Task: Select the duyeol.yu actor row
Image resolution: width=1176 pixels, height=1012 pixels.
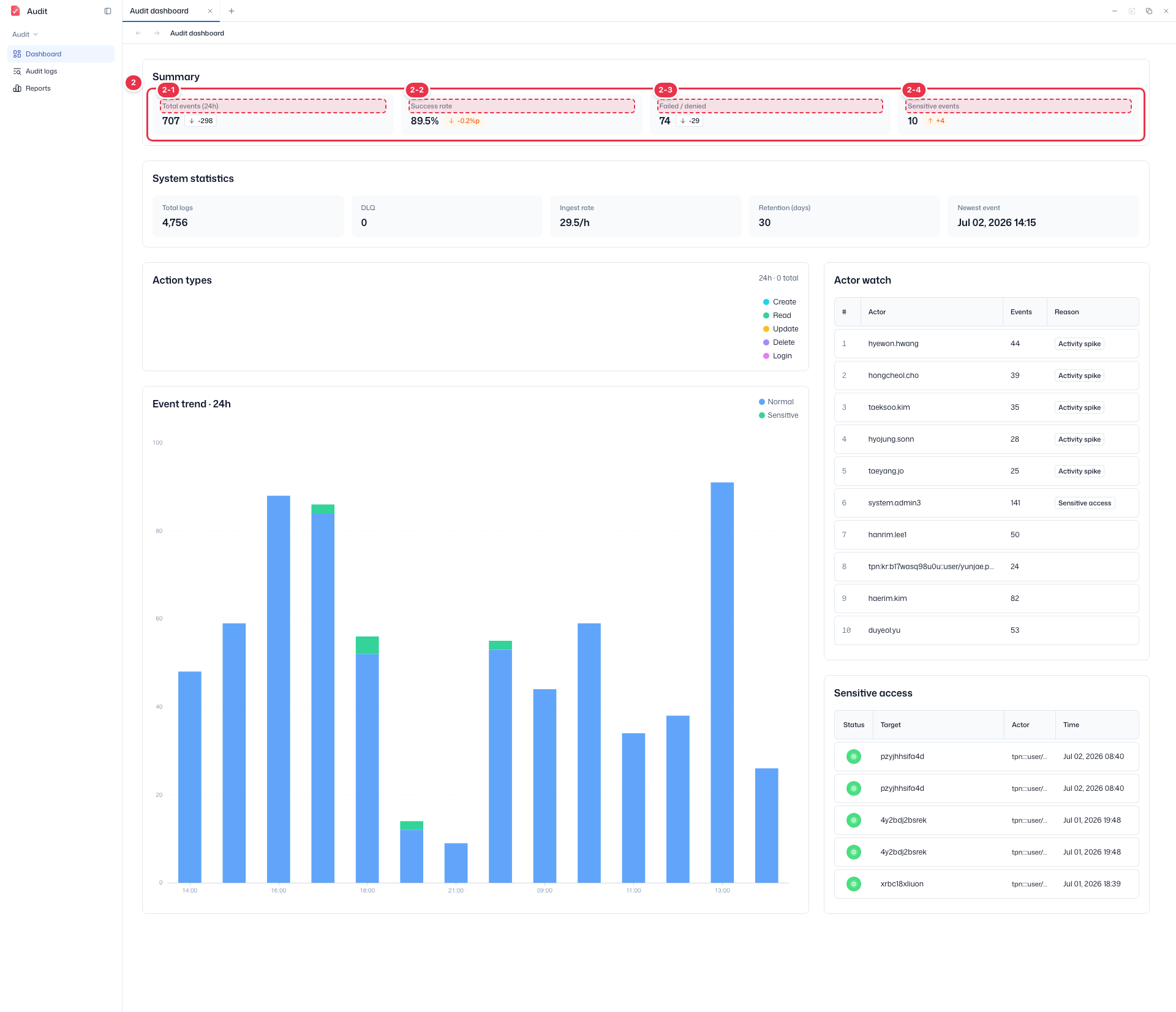Action: point(986,630)
